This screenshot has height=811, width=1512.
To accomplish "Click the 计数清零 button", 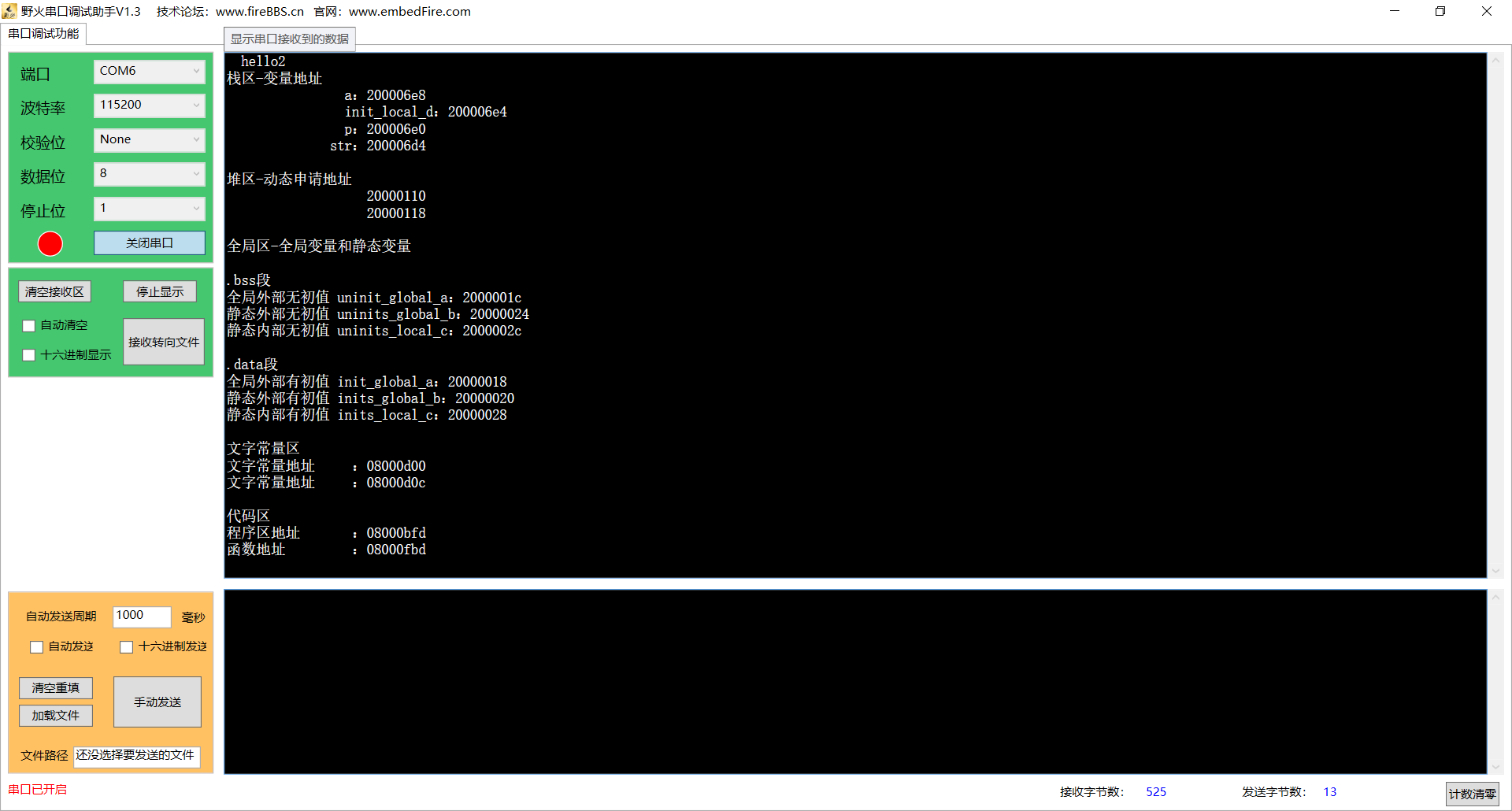I will coord(1472,794).
